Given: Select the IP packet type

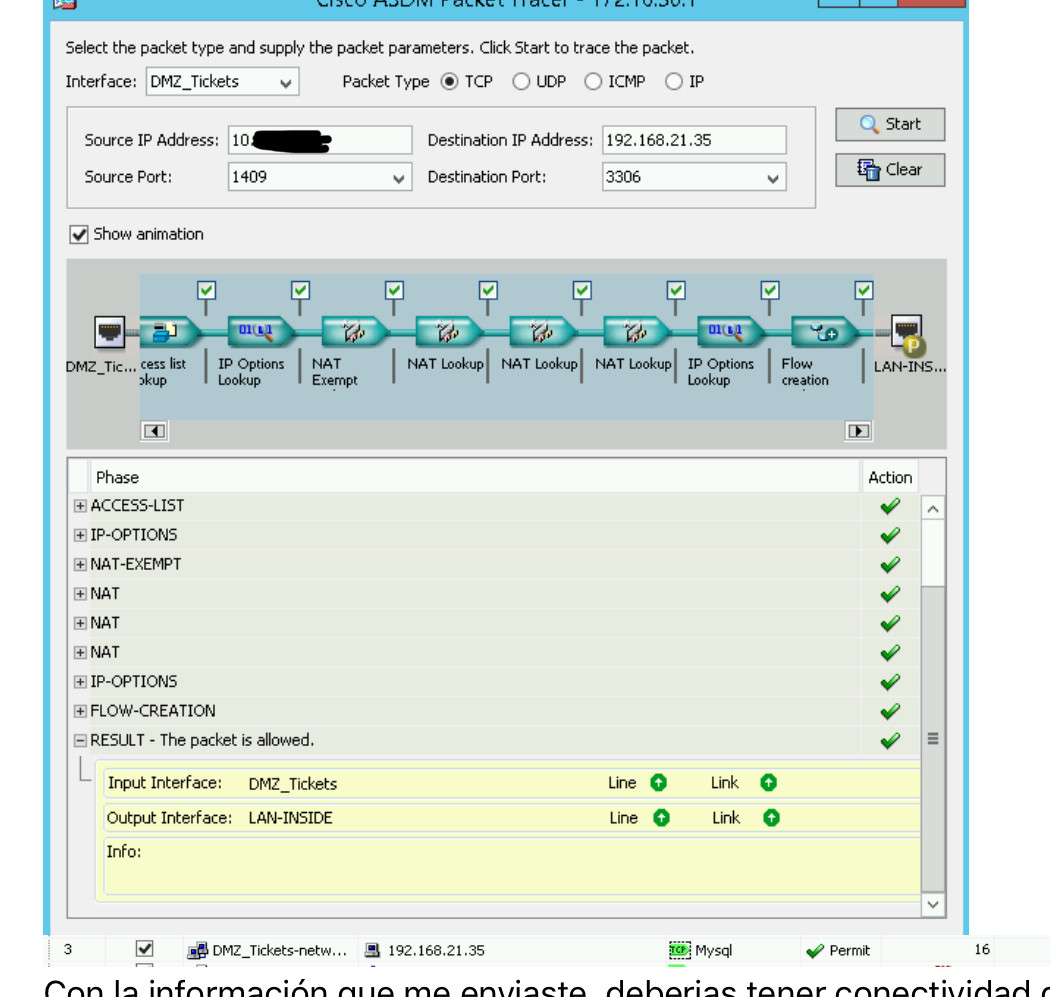Looking at the screenshot, I should [674, 82].
